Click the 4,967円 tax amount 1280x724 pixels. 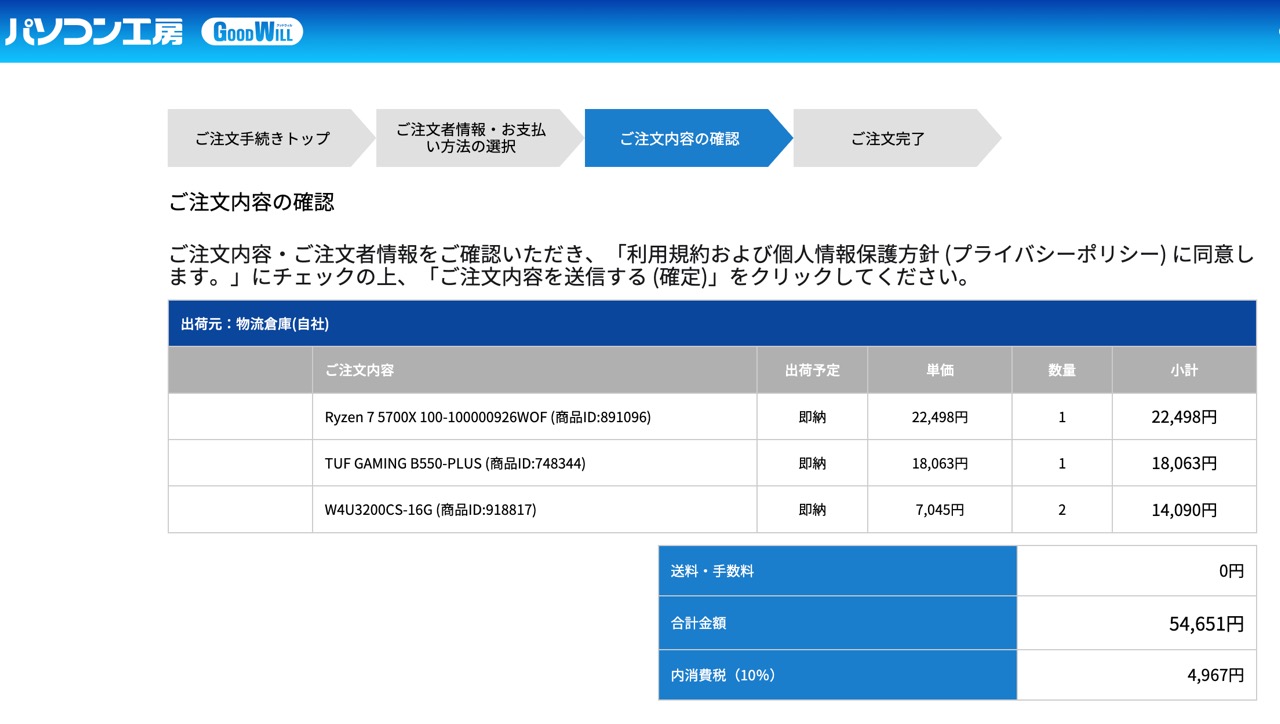click(x=1216, y=675)
